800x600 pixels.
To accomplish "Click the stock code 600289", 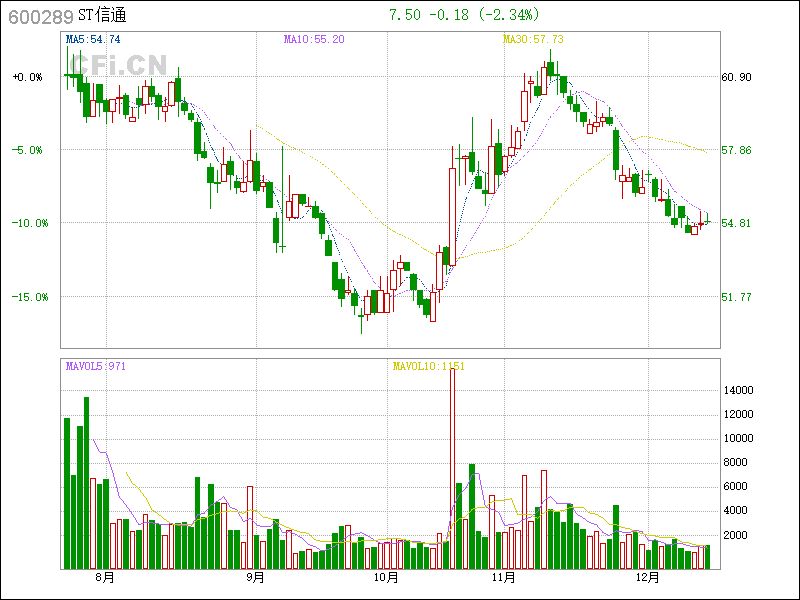I will 40,16.
